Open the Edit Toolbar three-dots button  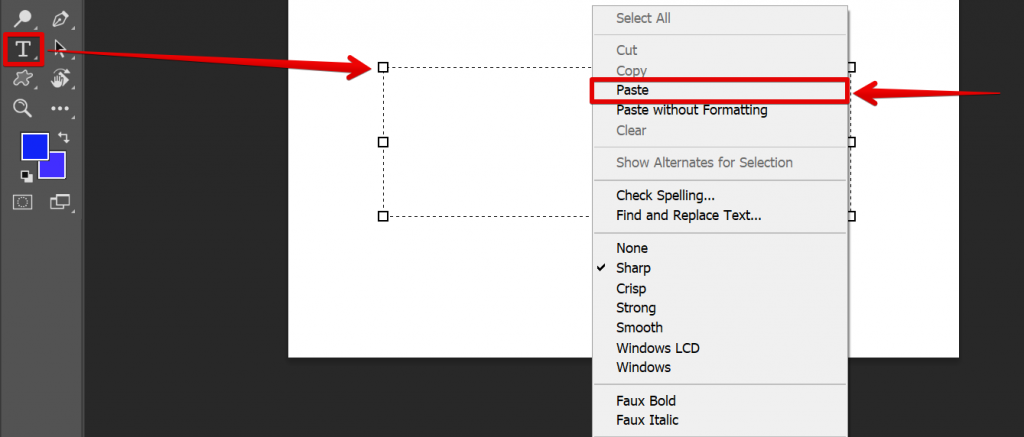point(61,108)
